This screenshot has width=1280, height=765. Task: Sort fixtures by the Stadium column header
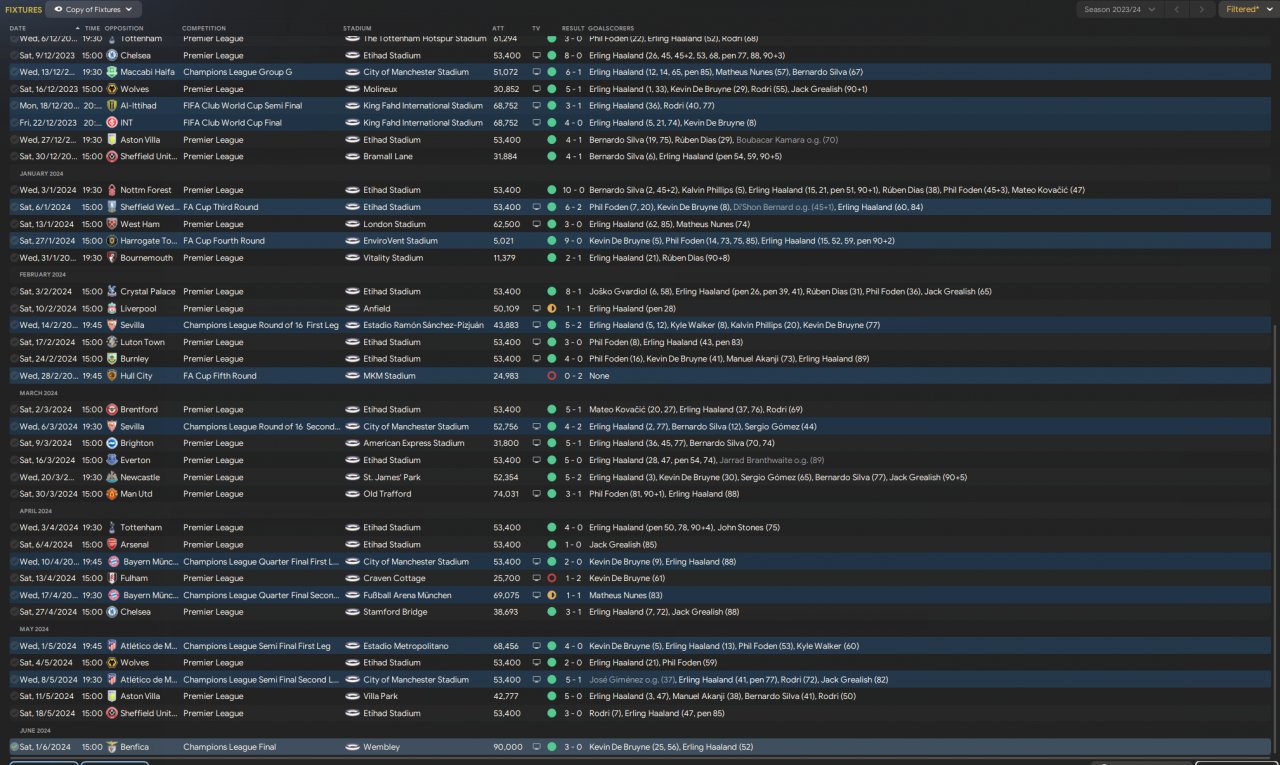click(x=357, y=28)
